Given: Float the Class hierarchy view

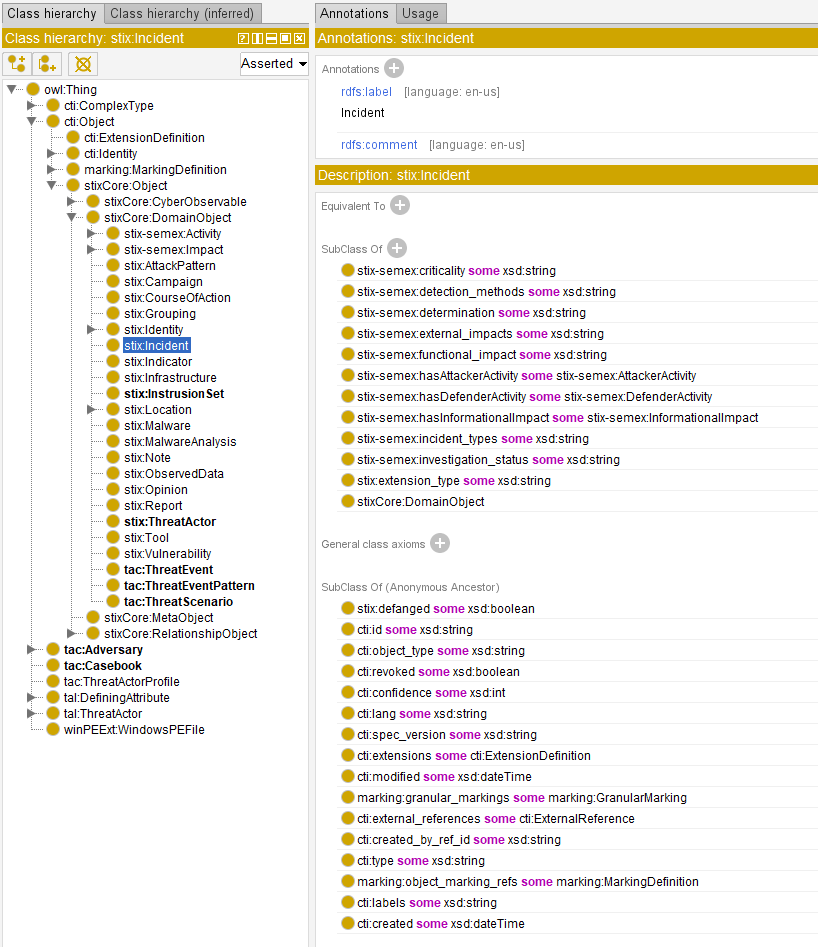Looking at the screenshot, I should [285, 38].
